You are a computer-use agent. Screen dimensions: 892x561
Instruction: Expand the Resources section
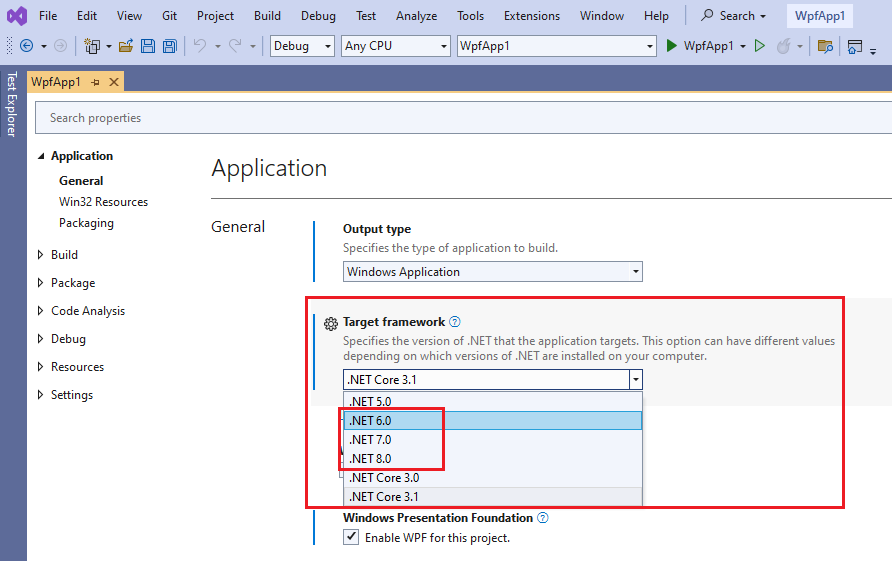click(x=40, y=366)
